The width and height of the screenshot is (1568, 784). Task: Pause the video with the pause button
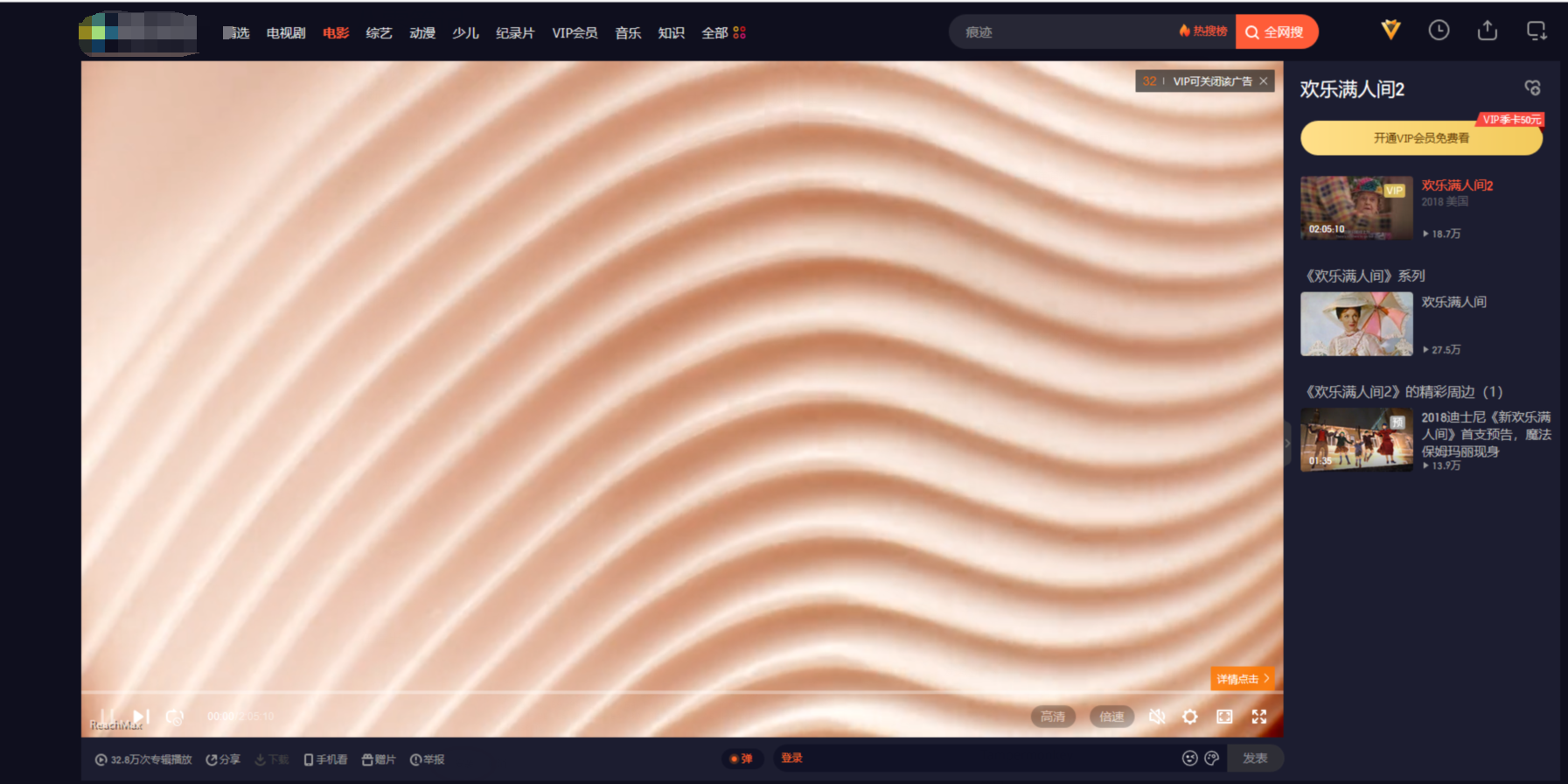(106, 717)
